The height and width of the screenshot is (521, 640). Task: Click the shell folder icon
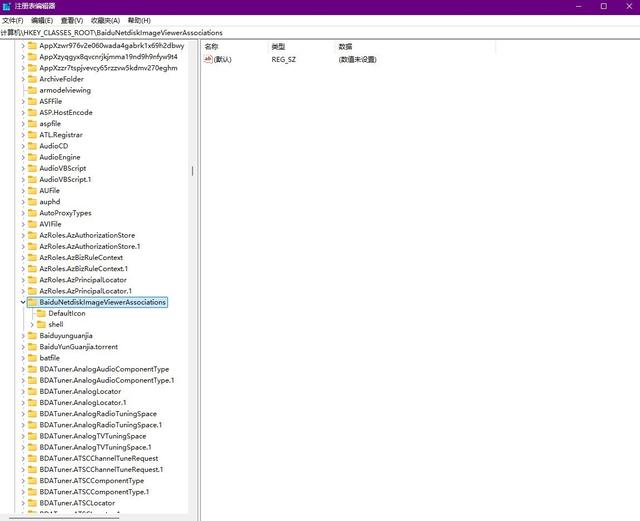tap(41, 325)
